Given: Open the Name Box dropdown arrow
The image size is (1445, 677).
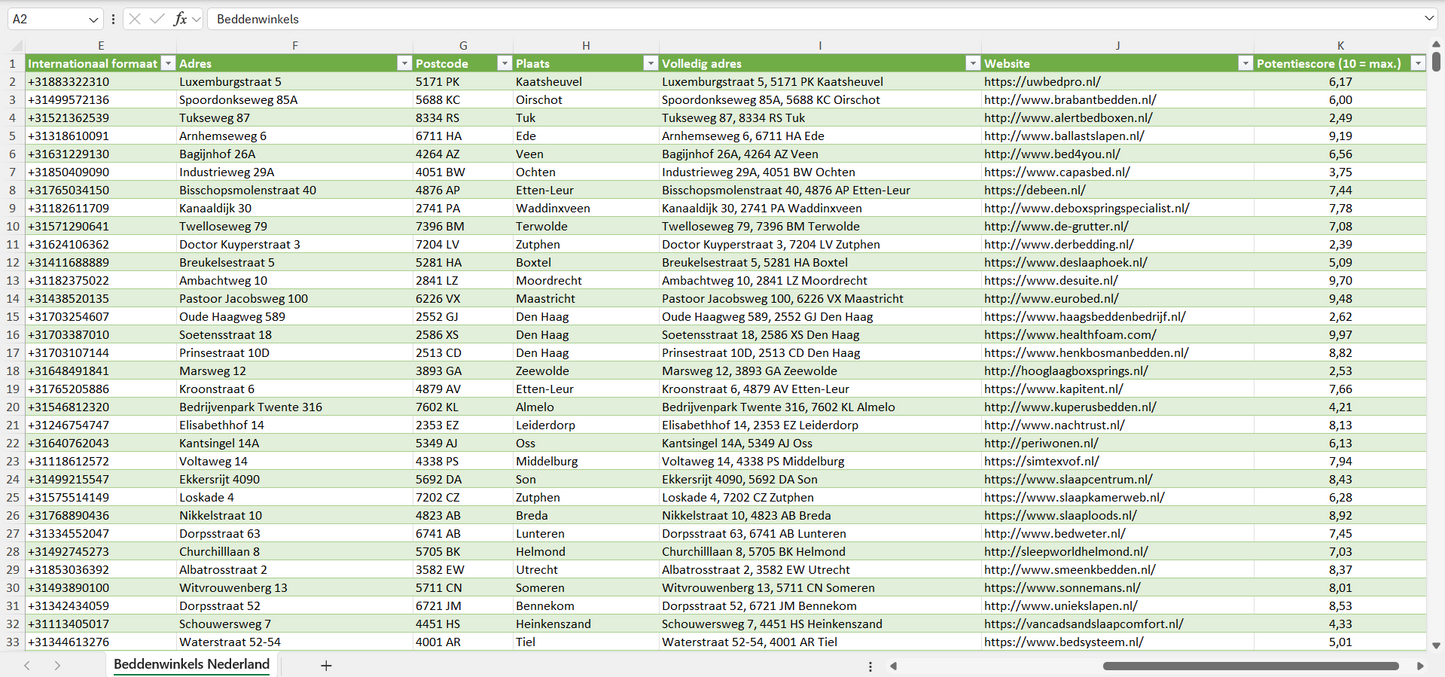Looking at the screenshot, I should (94, 19).
